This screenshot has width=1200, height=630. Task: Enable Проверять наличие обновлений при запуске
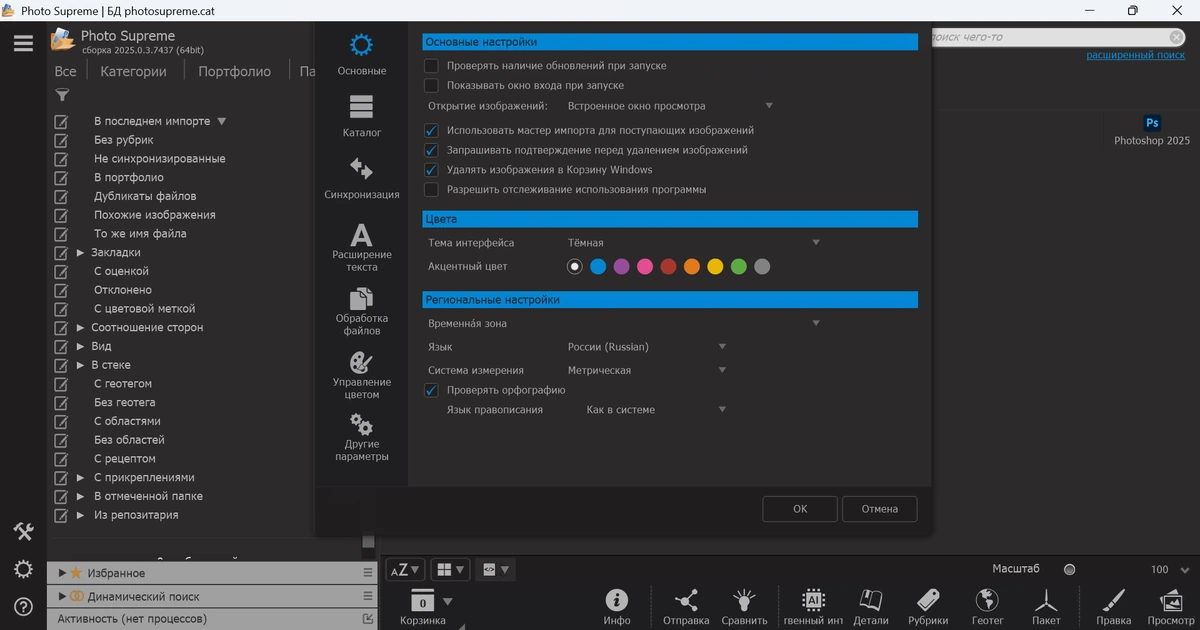[x=431, y=66]
